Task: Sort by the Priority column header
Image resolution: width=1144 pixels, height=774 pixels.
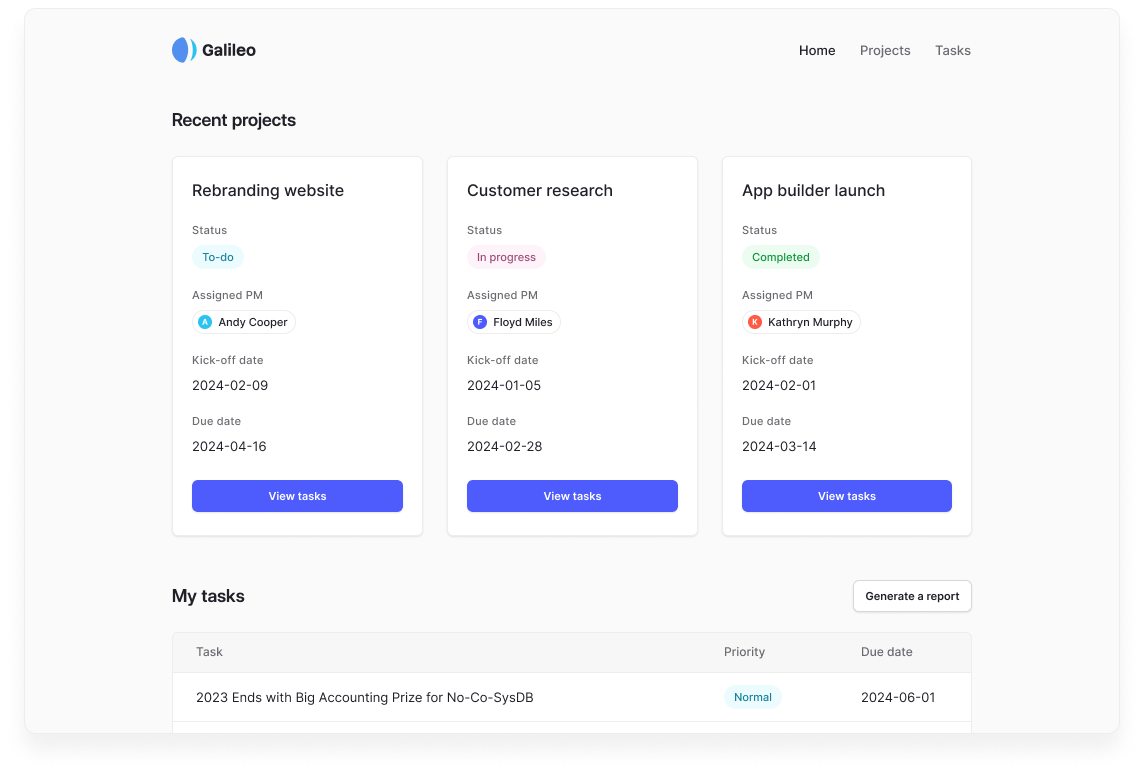Action: pyautogui.click(x=744, y=651)
